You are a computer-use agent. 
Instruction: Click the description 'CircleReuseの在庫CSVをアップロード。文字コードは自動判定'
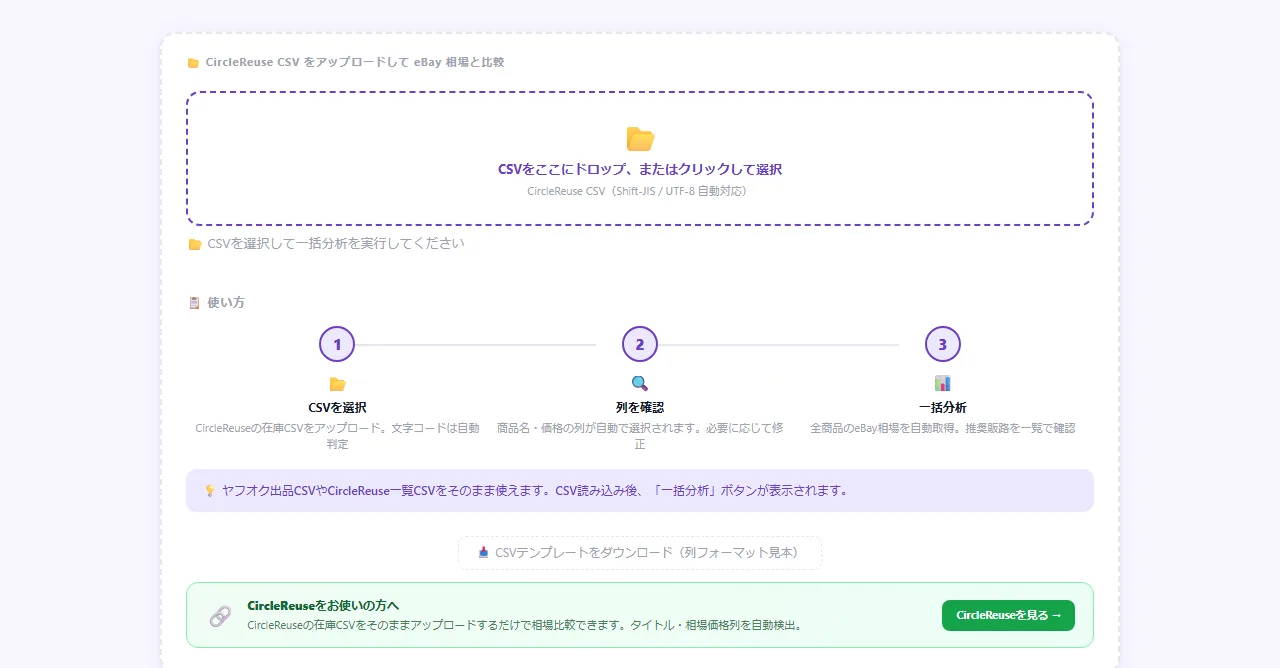coord(337,436)
